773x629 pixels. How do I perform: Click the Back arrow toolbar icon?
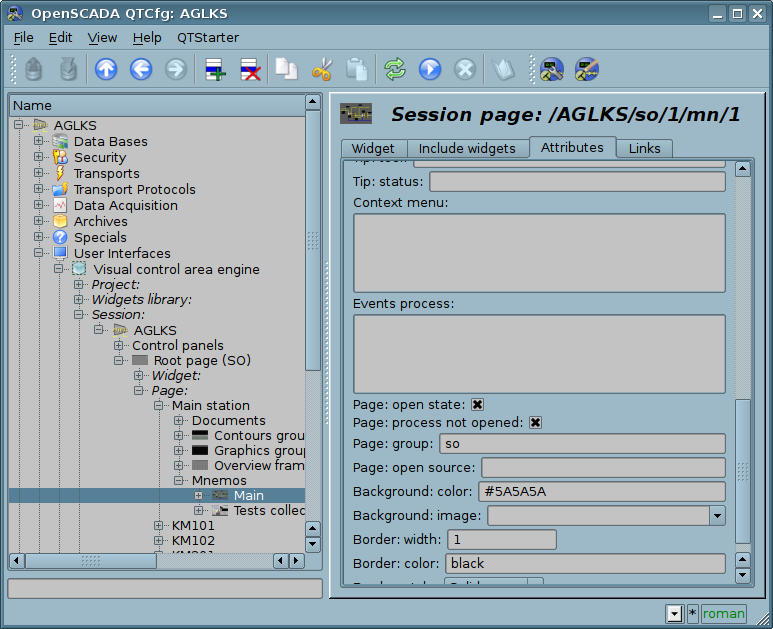tap(141, 69)
